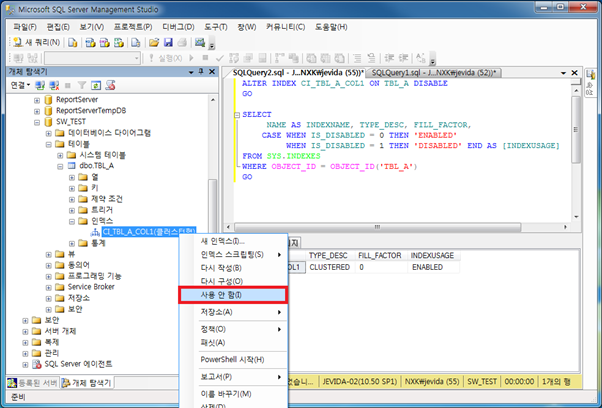Collapse the dbo.TBL_A table node
602x408 pixels.
tap(60, 167)
